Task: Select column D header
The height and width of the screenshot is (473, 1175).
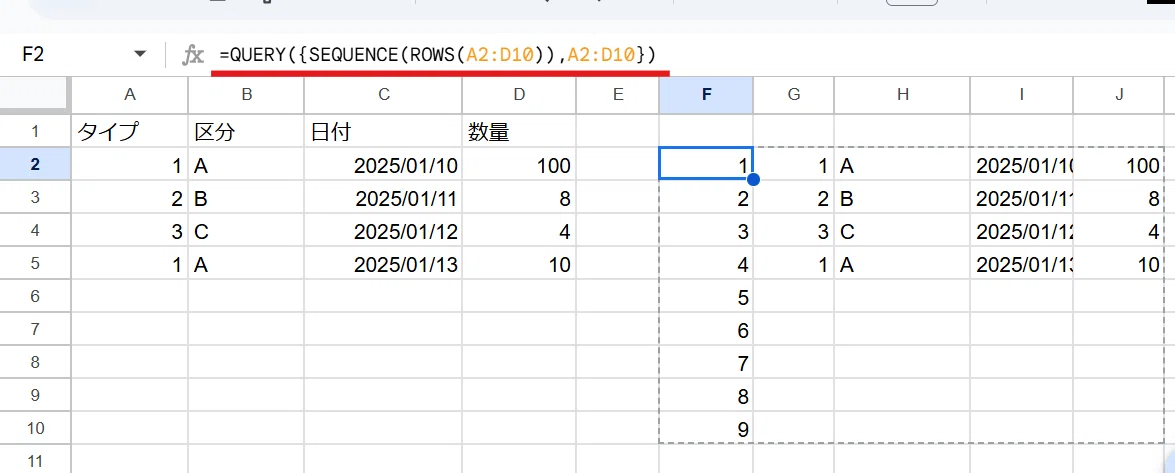Action: pos(519,94)
